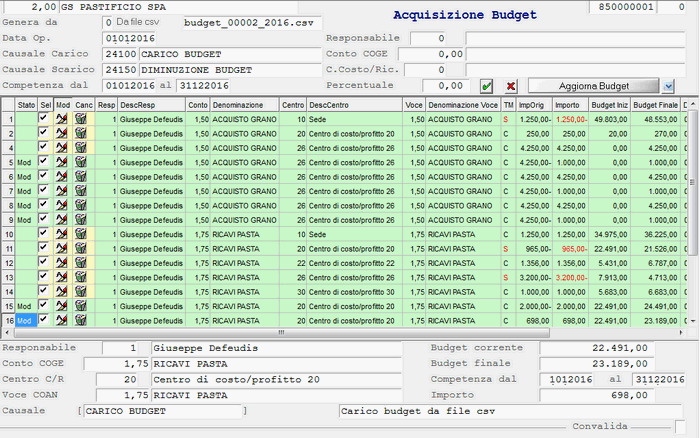Viewport: 700px width, 438px height.
Task: Toggle the Sel checkbox in row 4
Action: click(43, 146)
